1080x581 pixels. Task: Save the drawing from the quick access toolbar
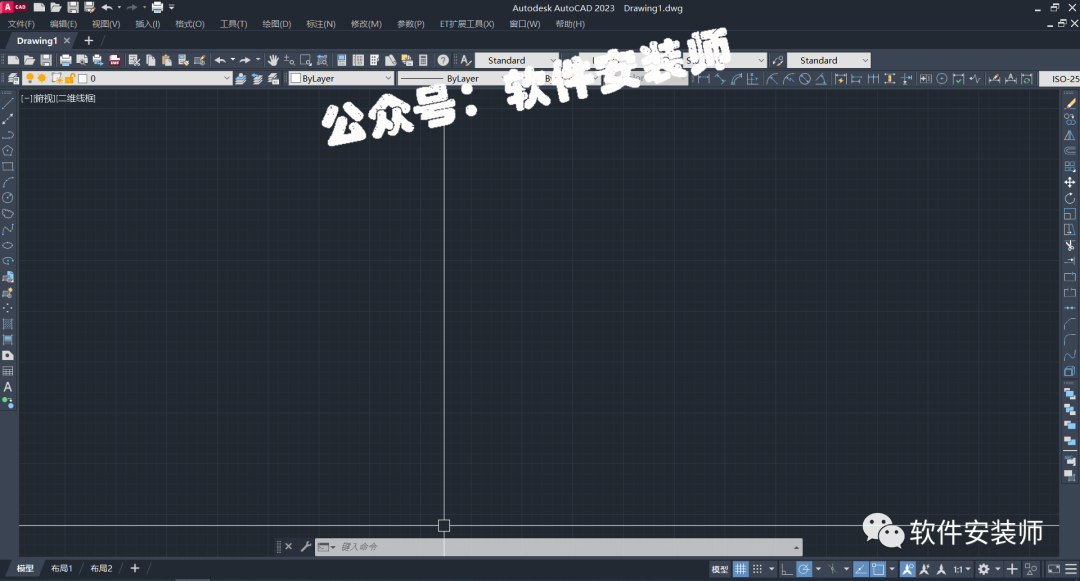[72, 8]
